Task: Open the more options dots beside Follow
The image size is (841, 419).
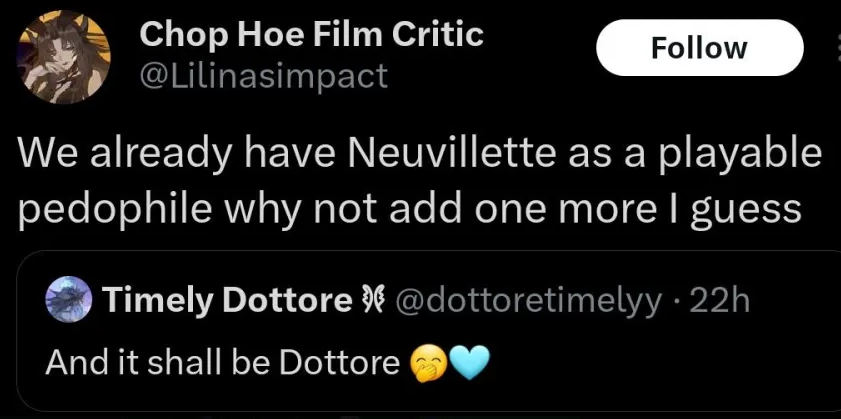Action: (x=838, y=48)
